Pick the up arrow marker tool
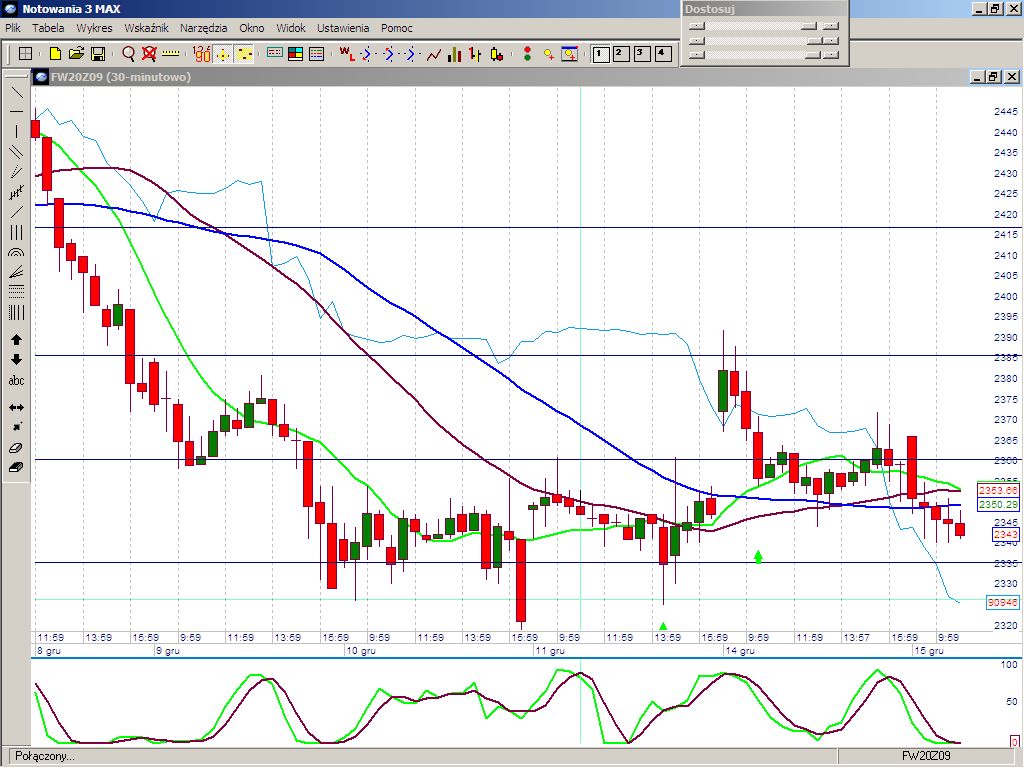The height and width of the screenshot is (768, 1024). click(16, 340)
